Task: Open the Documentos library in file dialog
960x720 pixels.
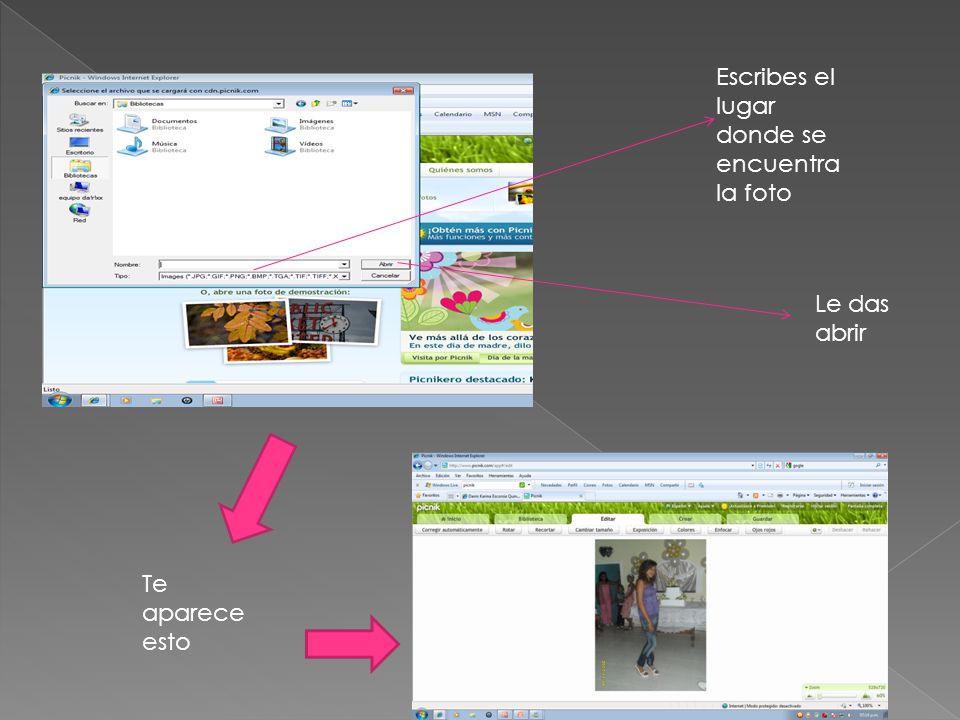Action: [x=158, y=124]
